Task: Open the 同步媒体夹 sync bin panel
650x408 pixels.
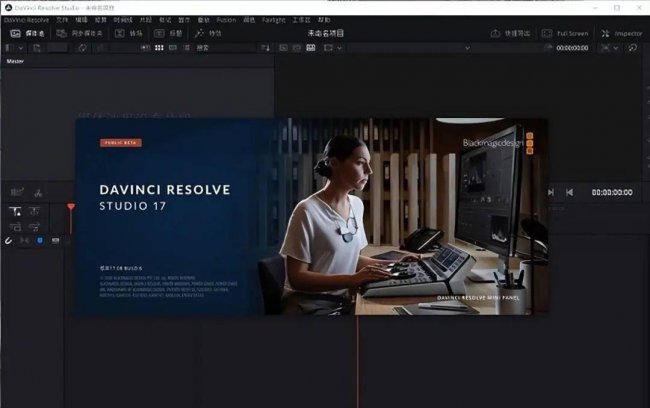Action: [79, 34]
